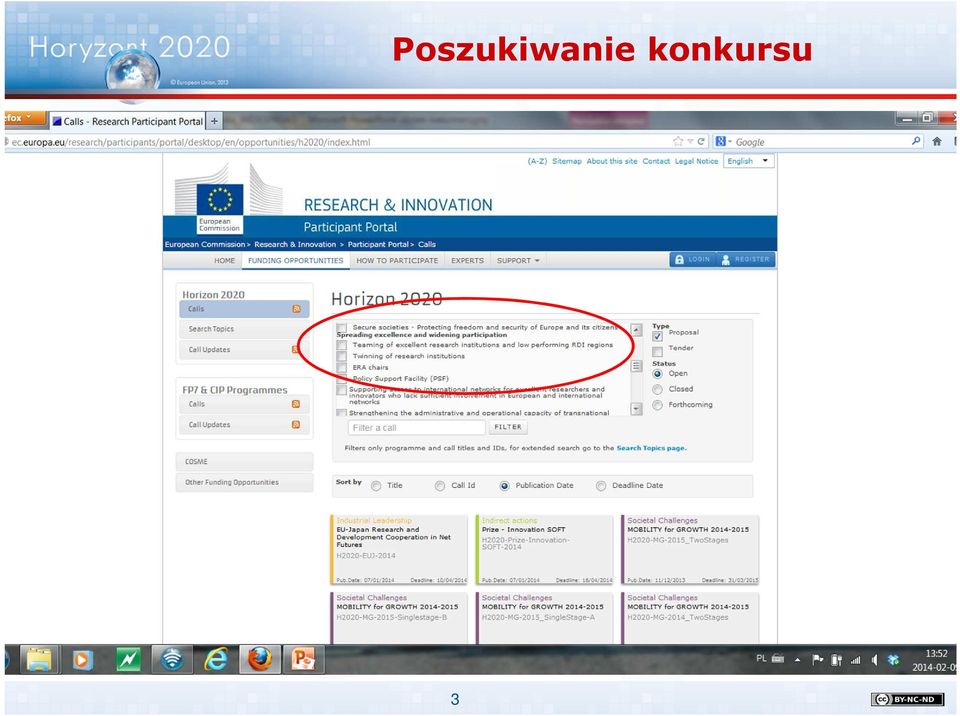Open Other Funding Opportunities sidebar button
This screenshot has height=716, width=960.
pyautogui.click(x=244, y=483)
